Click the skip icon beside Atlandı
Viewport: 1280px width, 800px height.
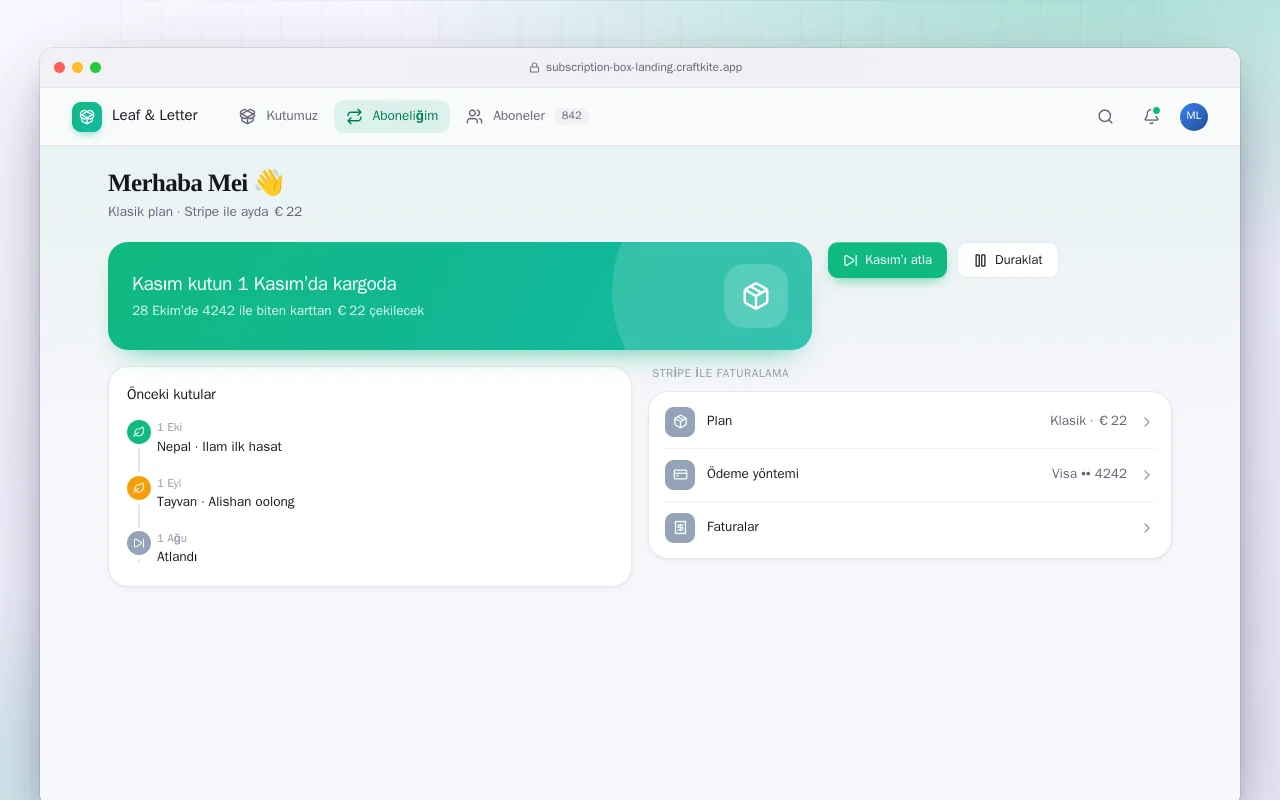pos(139,543)
